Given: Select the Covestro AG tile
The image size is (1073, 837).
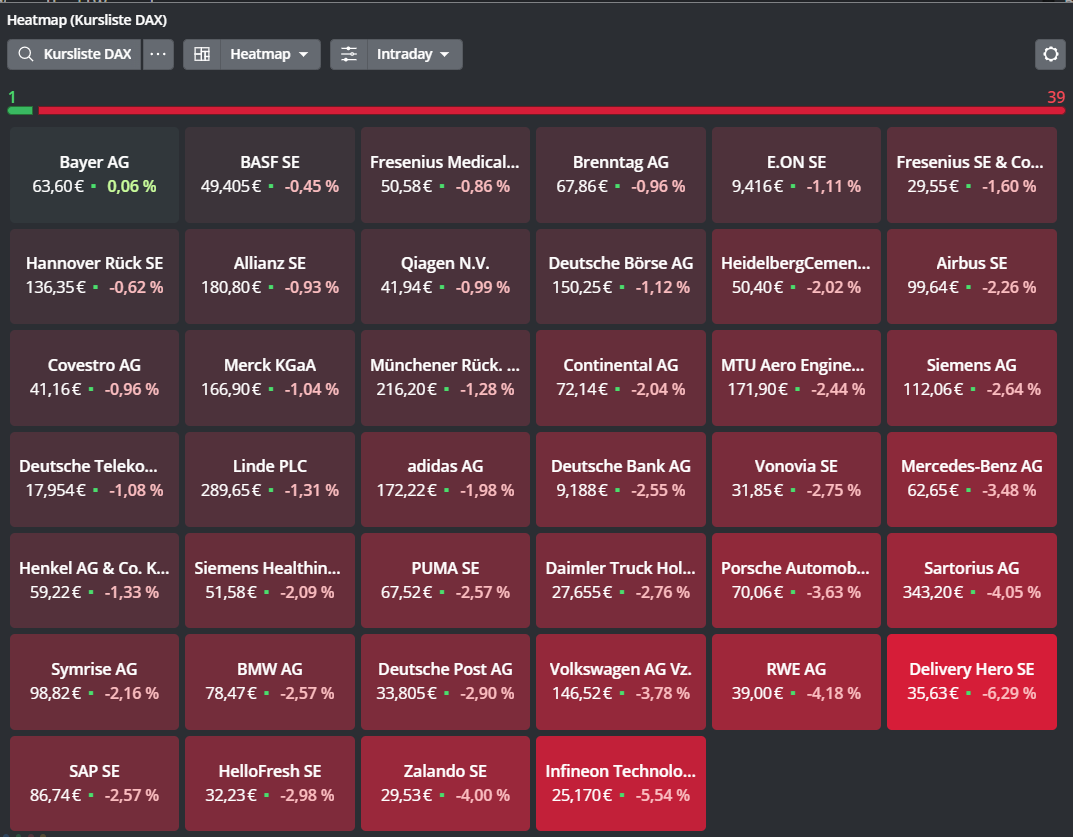Looking at the screenshot, I should [94, 378].
